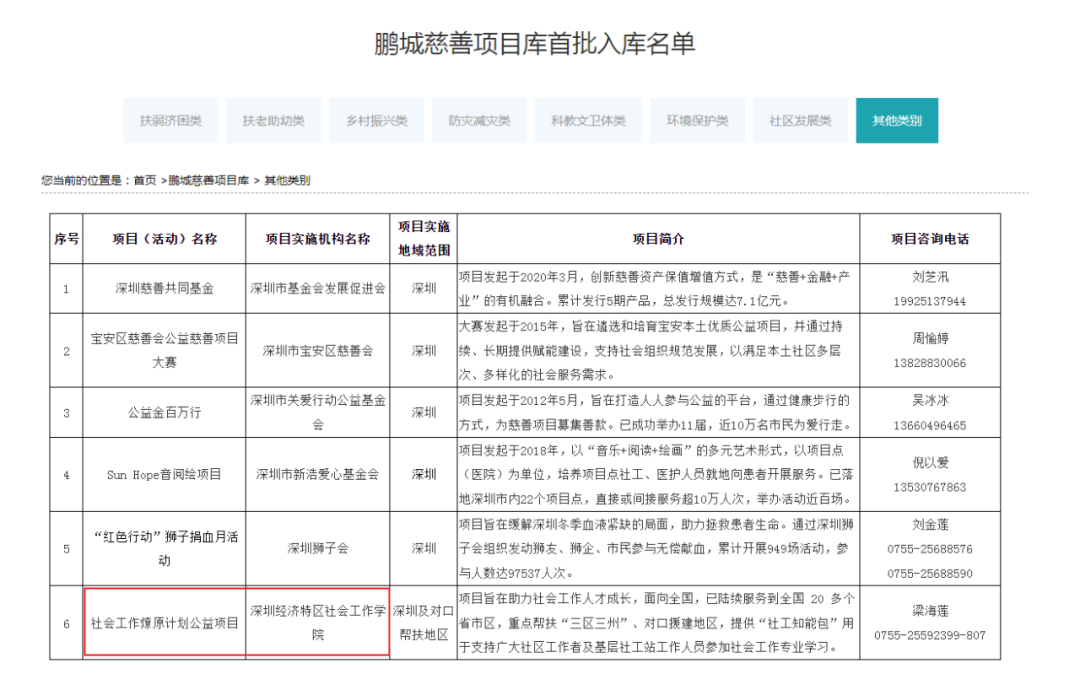Click 其他类别 in the breadcrumb
1080x690 pixels.
pos(287,180)
